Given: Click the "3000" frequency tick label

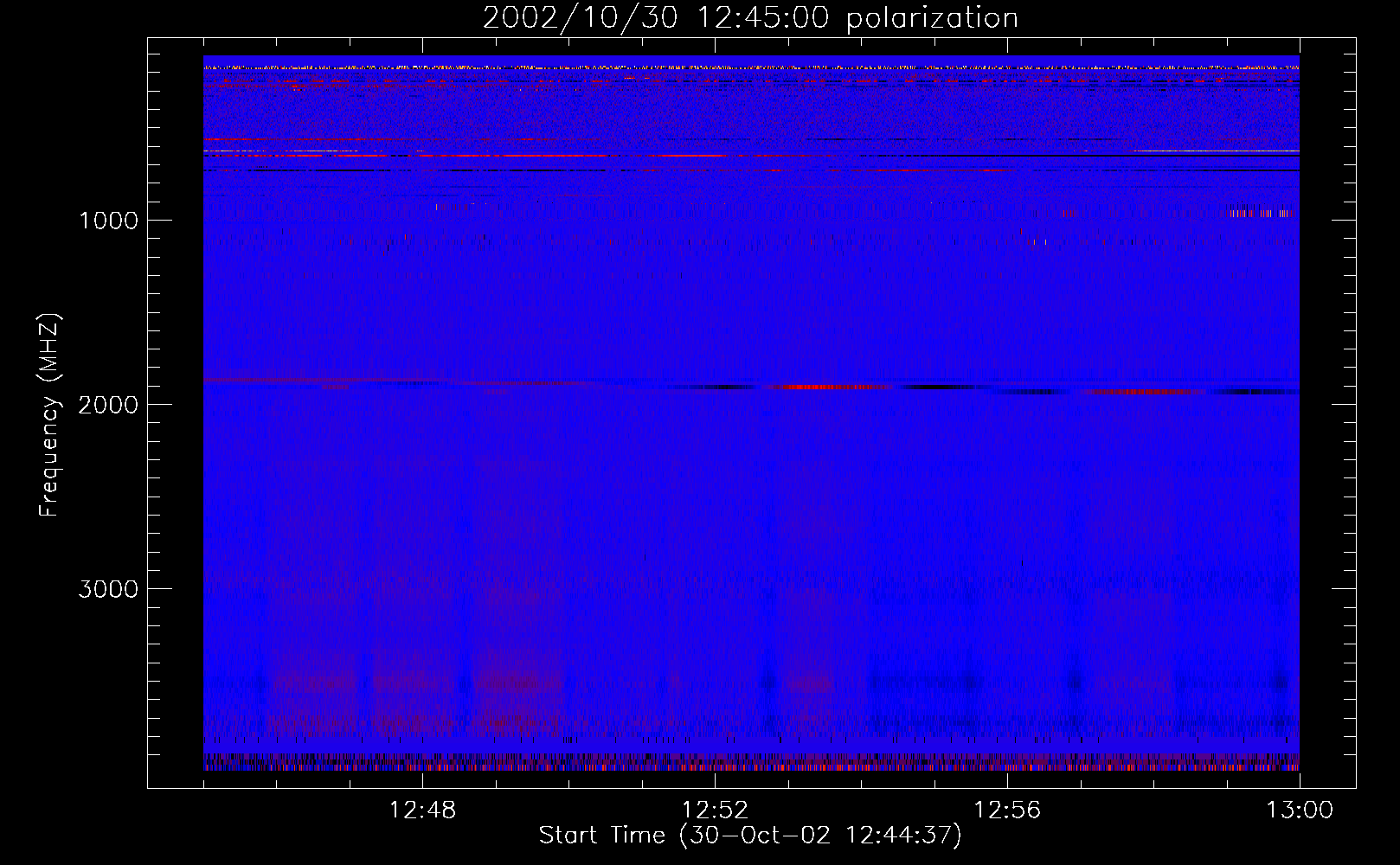Looking at the screenshot, I should pos(108,589).
